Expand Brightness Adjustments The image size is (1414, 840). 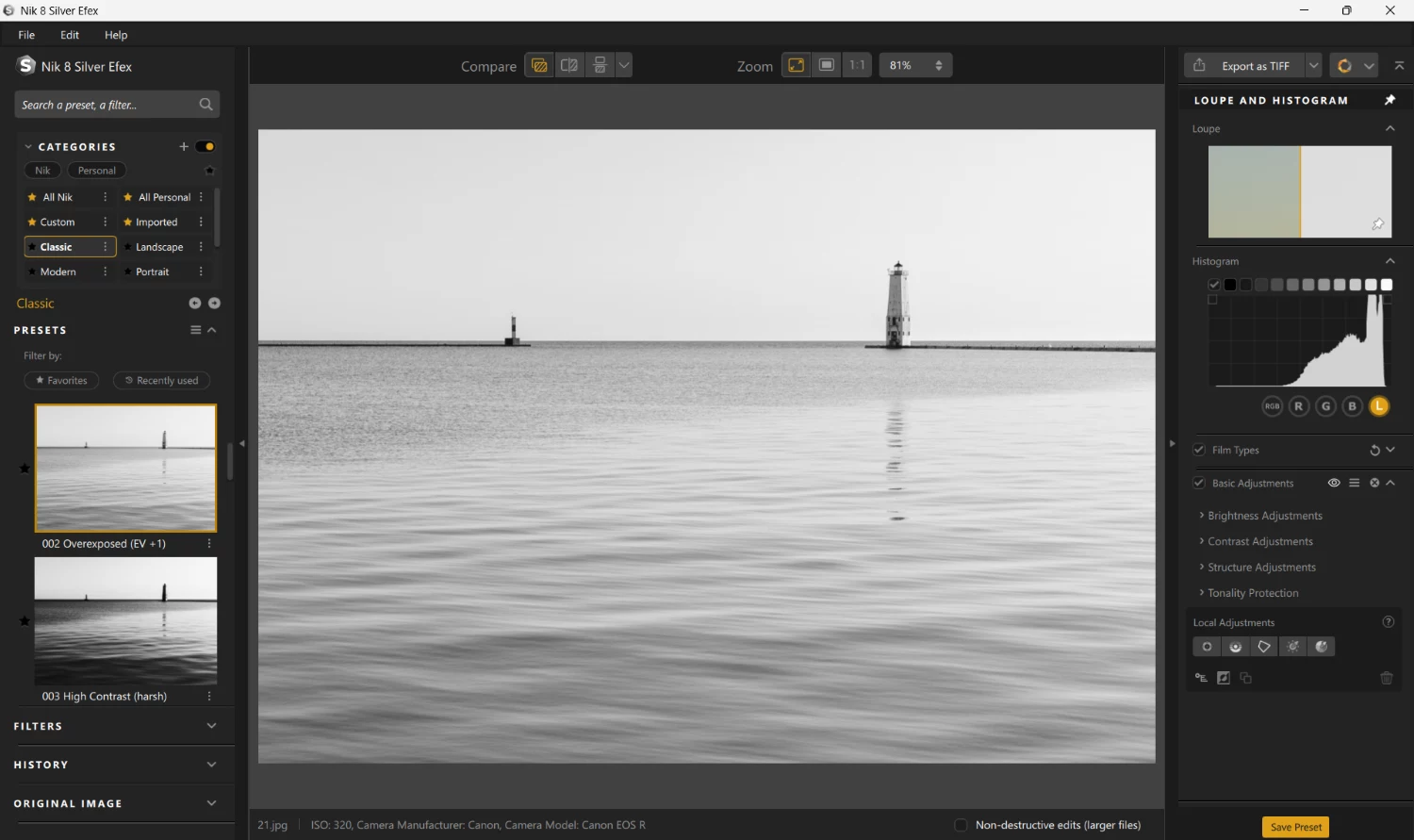[1265, 516]
